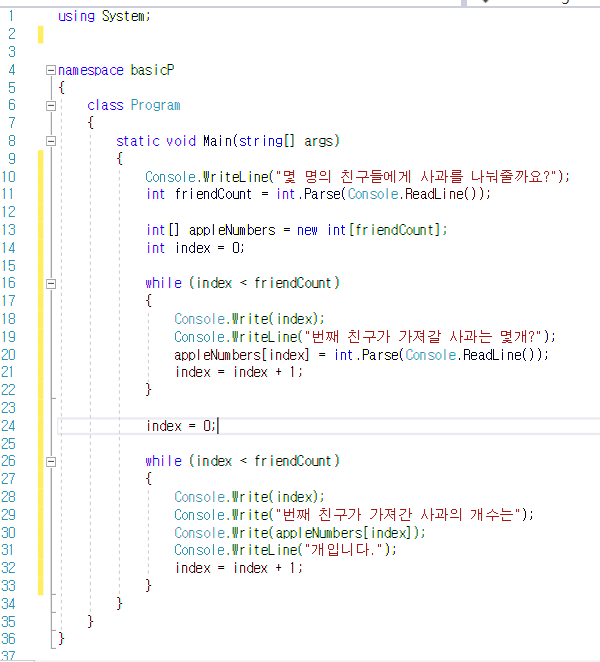Click the string "몇 명의 친구들에게 사과를 나눠줄까요?"
The width and height of the screenshot is (600, 662).
tap(416, 176)
